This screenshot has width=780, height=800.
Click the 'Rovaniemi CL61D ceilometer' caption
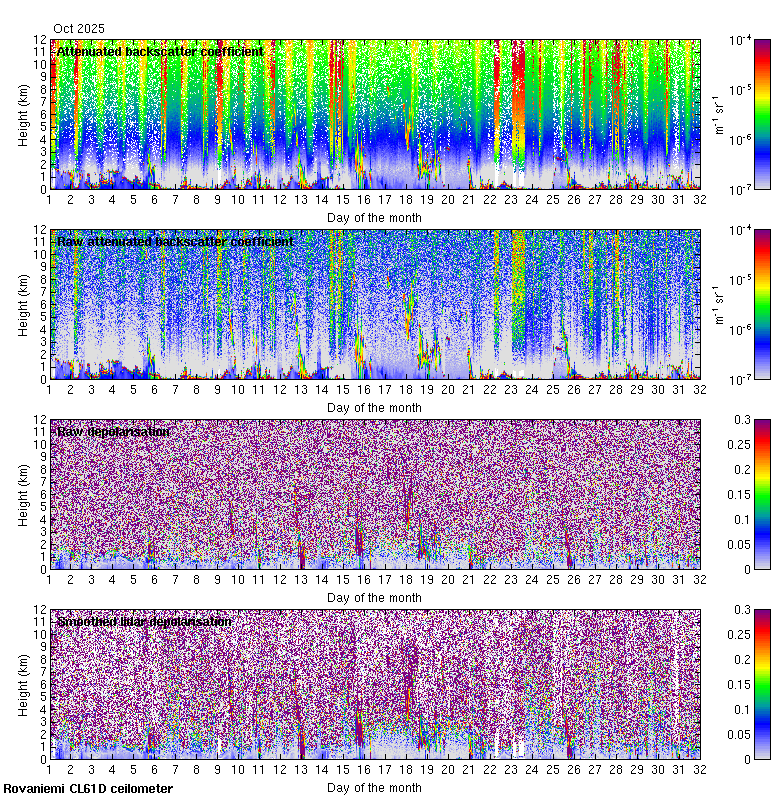pyautogui.click(x=88, y=789)
